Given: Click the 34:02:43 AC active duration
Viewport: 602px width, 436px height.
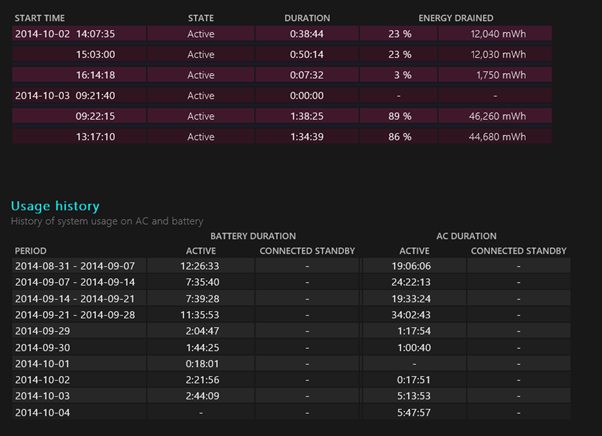Looking at the screenshot, I should (414, 314).
